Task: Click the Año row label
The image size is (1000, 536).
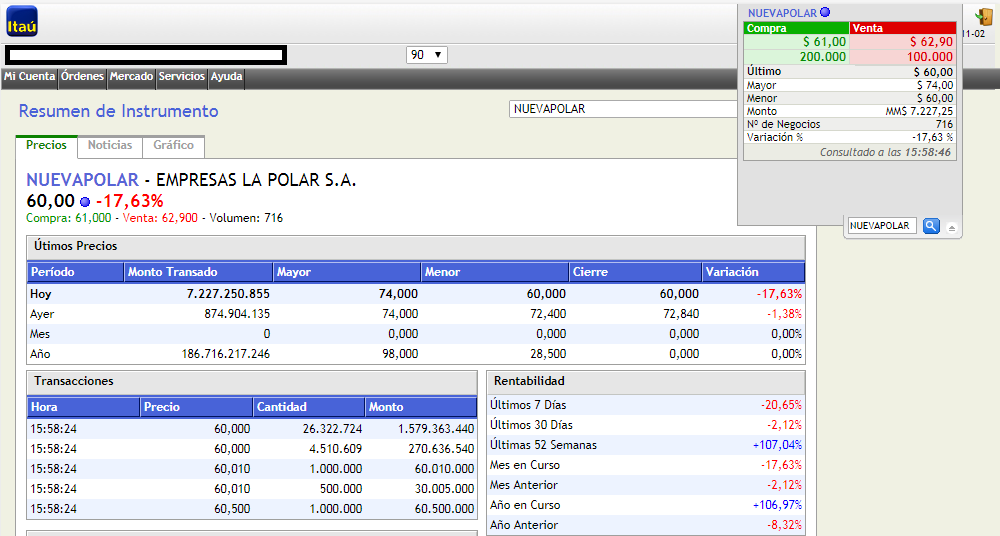Action: point(40,354)
